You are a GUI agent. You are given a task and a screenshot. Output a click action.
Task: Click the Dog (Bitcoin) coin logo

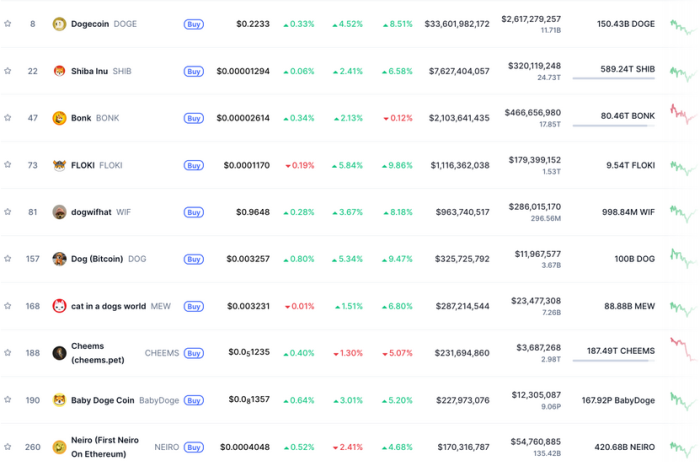pyautogui.click(x=60, y=259)
